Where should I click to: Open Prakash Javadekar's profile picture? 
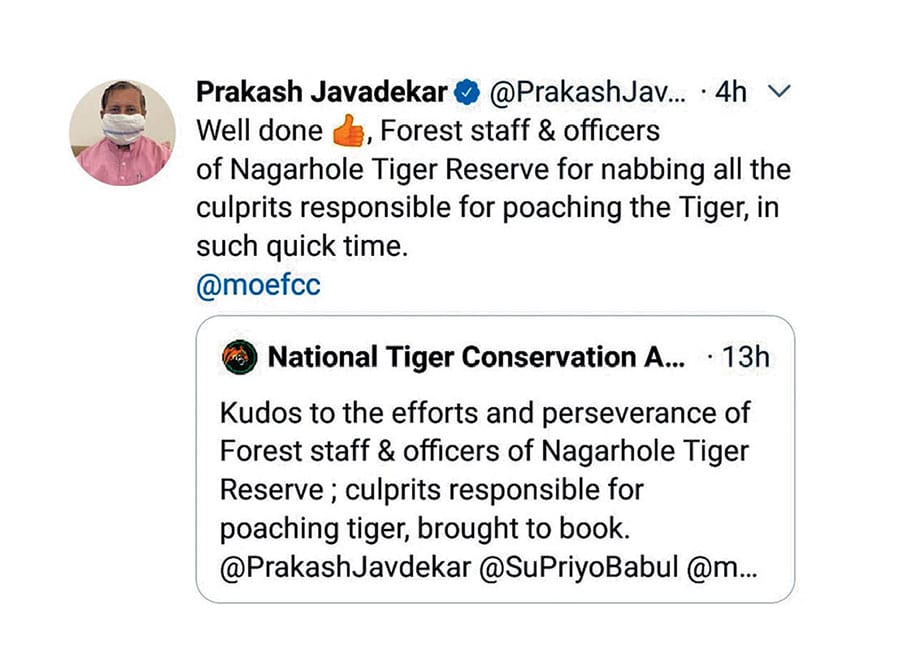122,132
